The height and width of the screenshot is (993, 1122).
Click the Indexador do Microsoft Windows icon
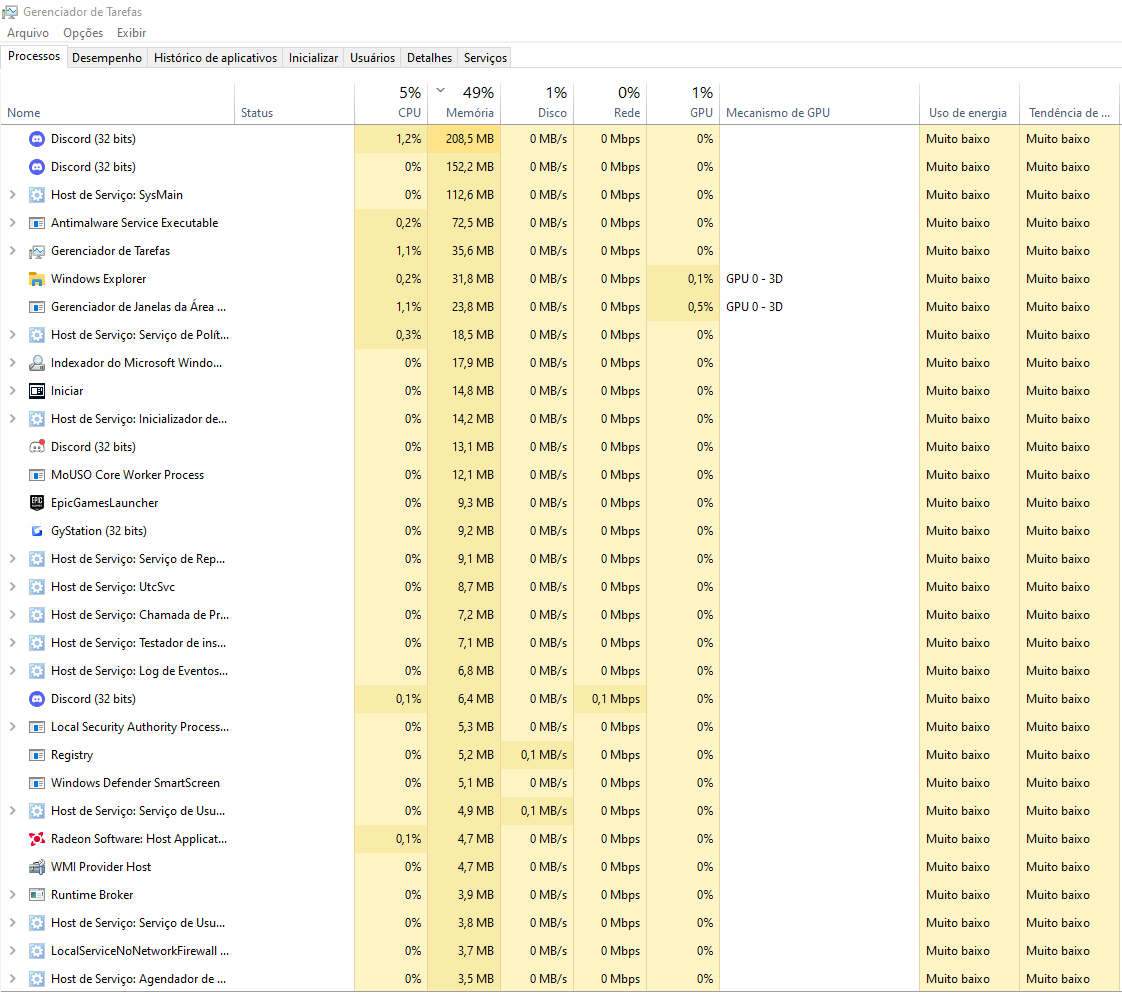36,363
